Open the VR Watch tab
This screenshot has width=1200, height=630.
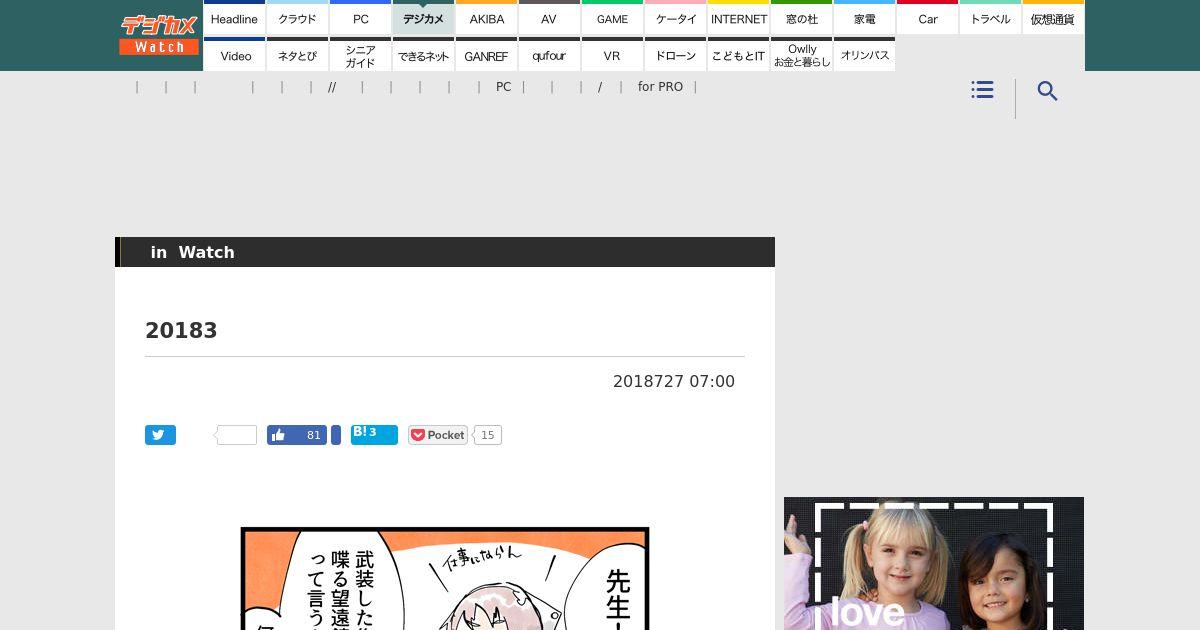click(612, 54)
